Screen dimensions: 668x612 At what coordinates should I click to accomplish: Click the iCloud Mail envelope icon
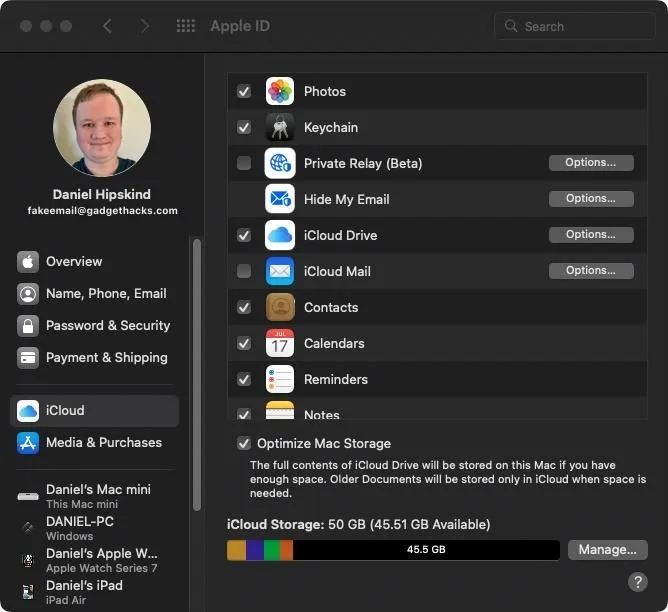pyautogui.click(x=279, y=271)
